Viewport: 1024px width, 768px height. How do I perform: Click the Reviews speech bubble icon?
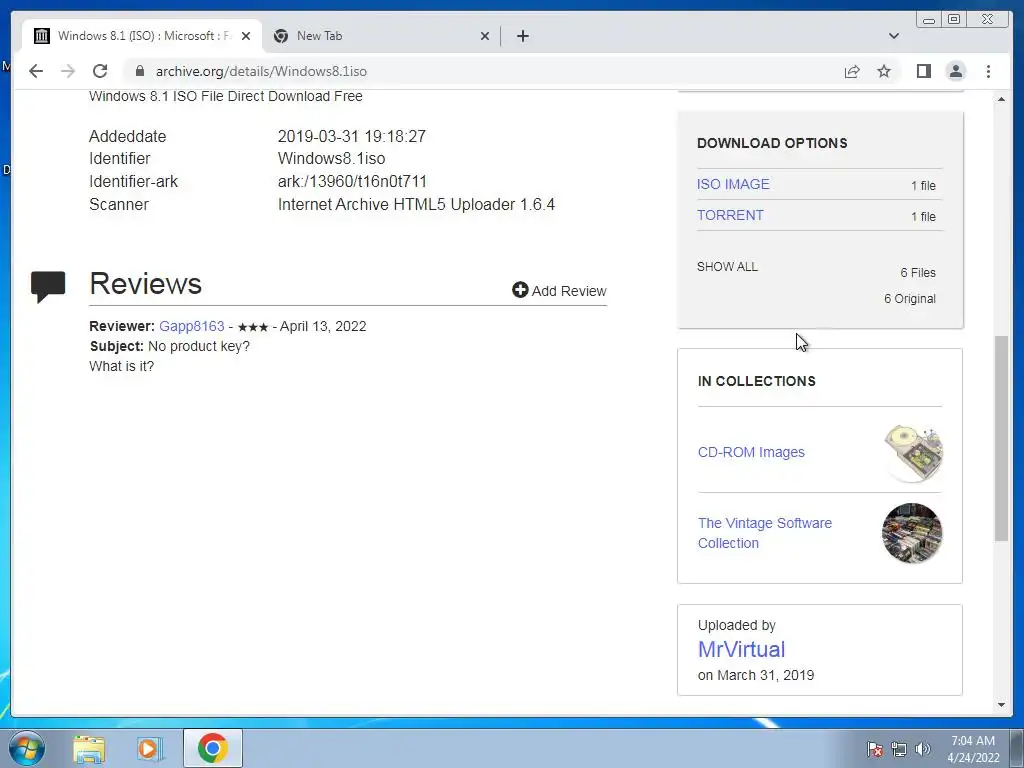click(48, 287)
